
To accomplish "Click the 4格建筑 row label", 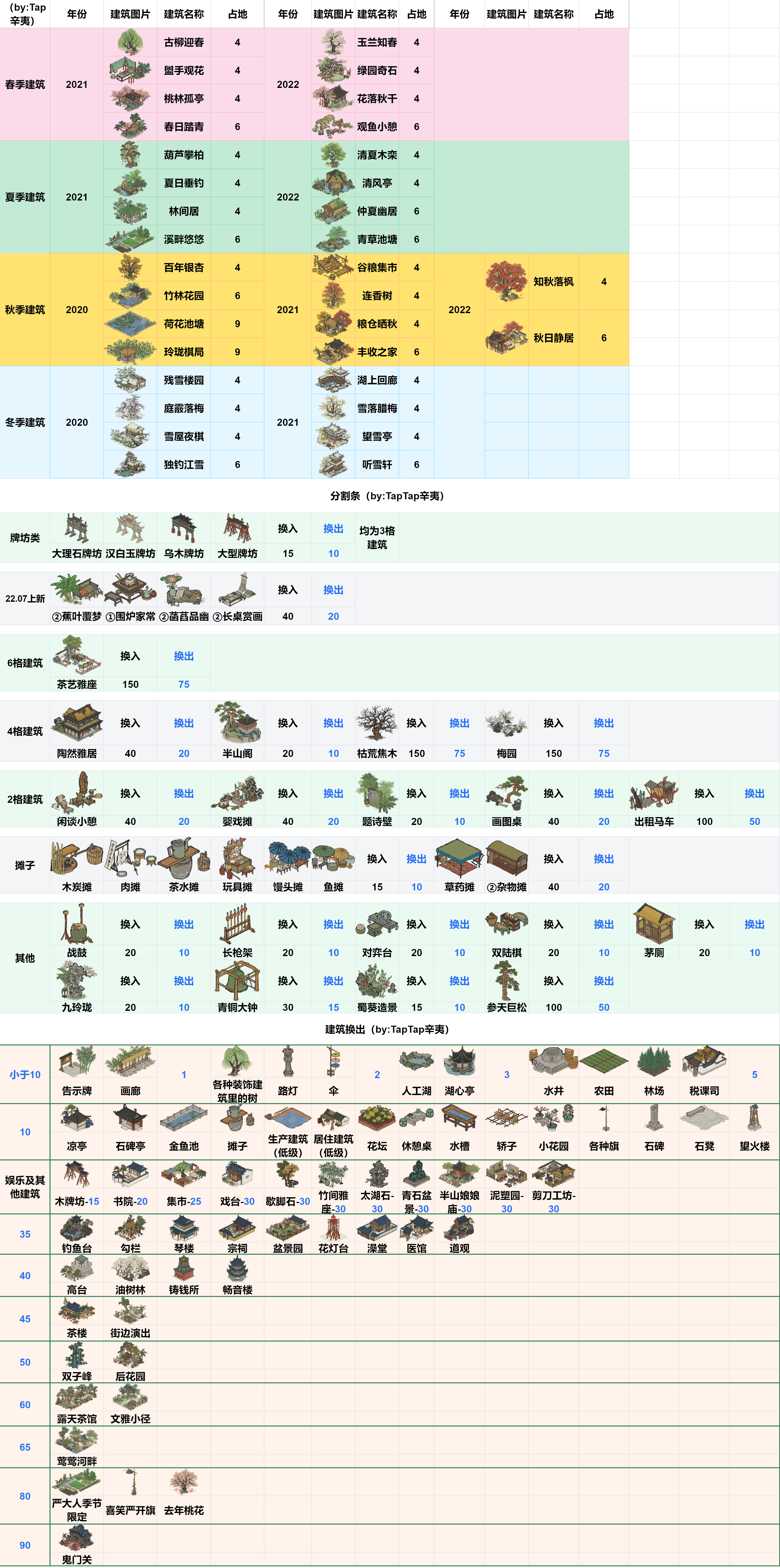I will [25, 731].
